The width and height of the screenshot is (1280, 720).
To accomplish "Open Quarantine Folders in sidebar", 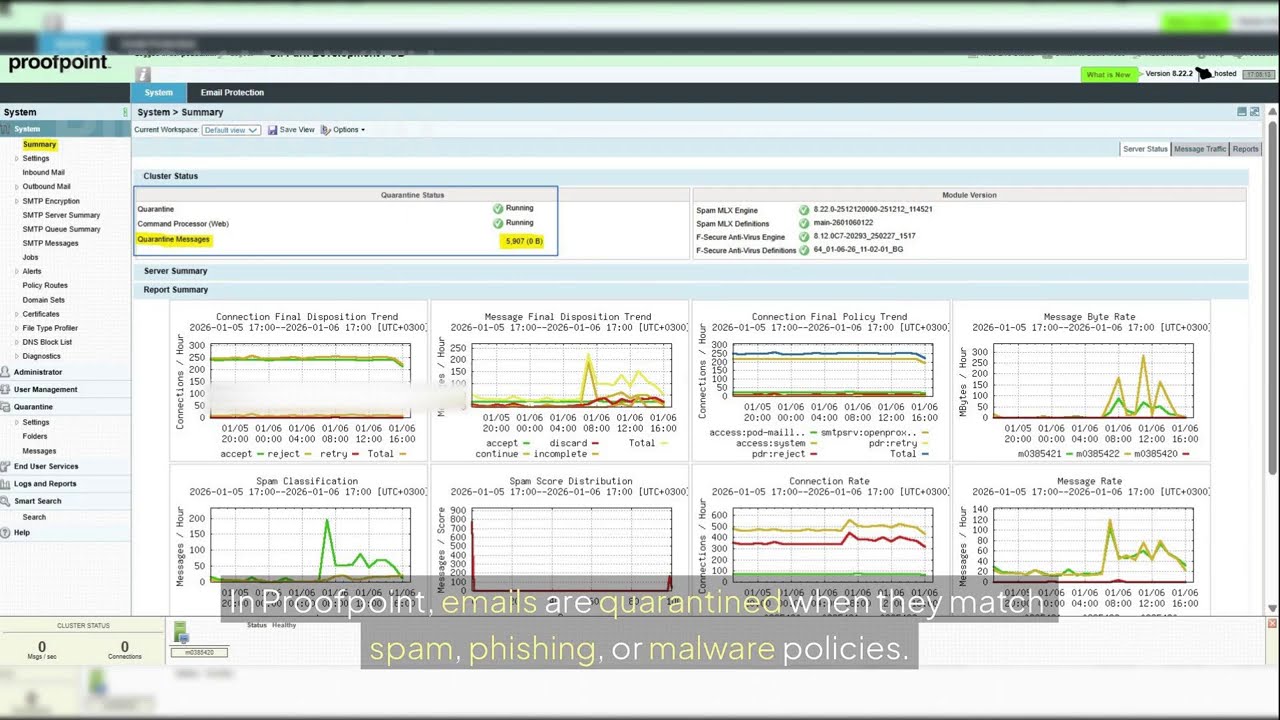I will (35, 437).
